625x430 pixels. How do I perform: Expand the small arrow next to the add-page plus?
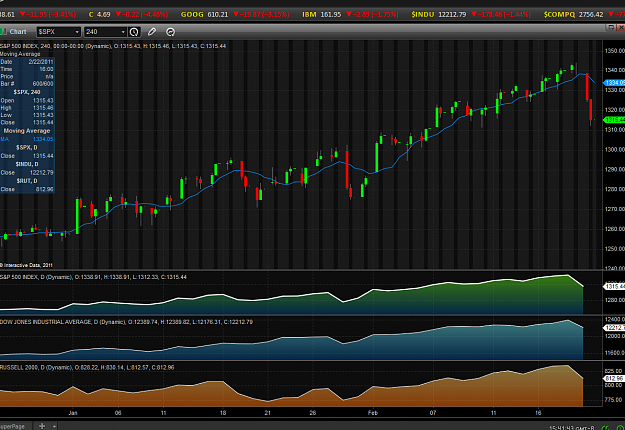[x=54, y=426]
